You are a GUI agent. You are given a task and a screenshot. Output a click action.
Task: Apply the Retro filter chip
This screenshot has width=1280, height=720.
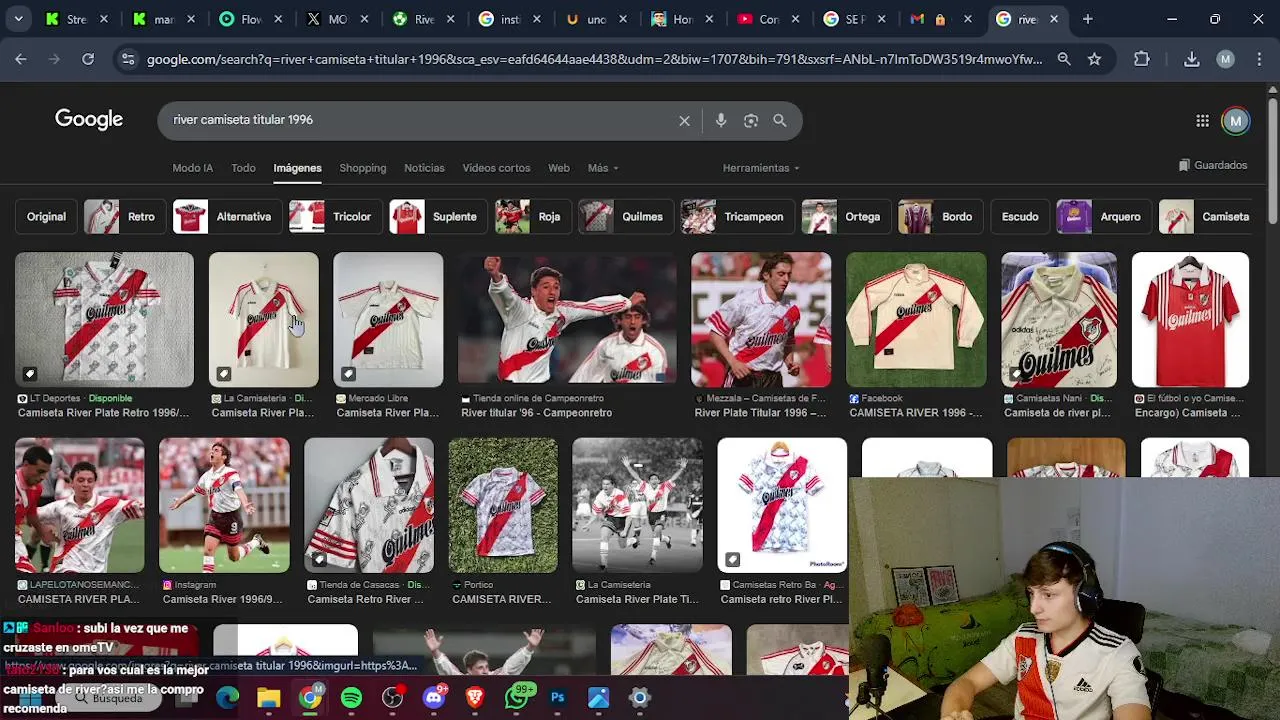(x=125, y=217)
